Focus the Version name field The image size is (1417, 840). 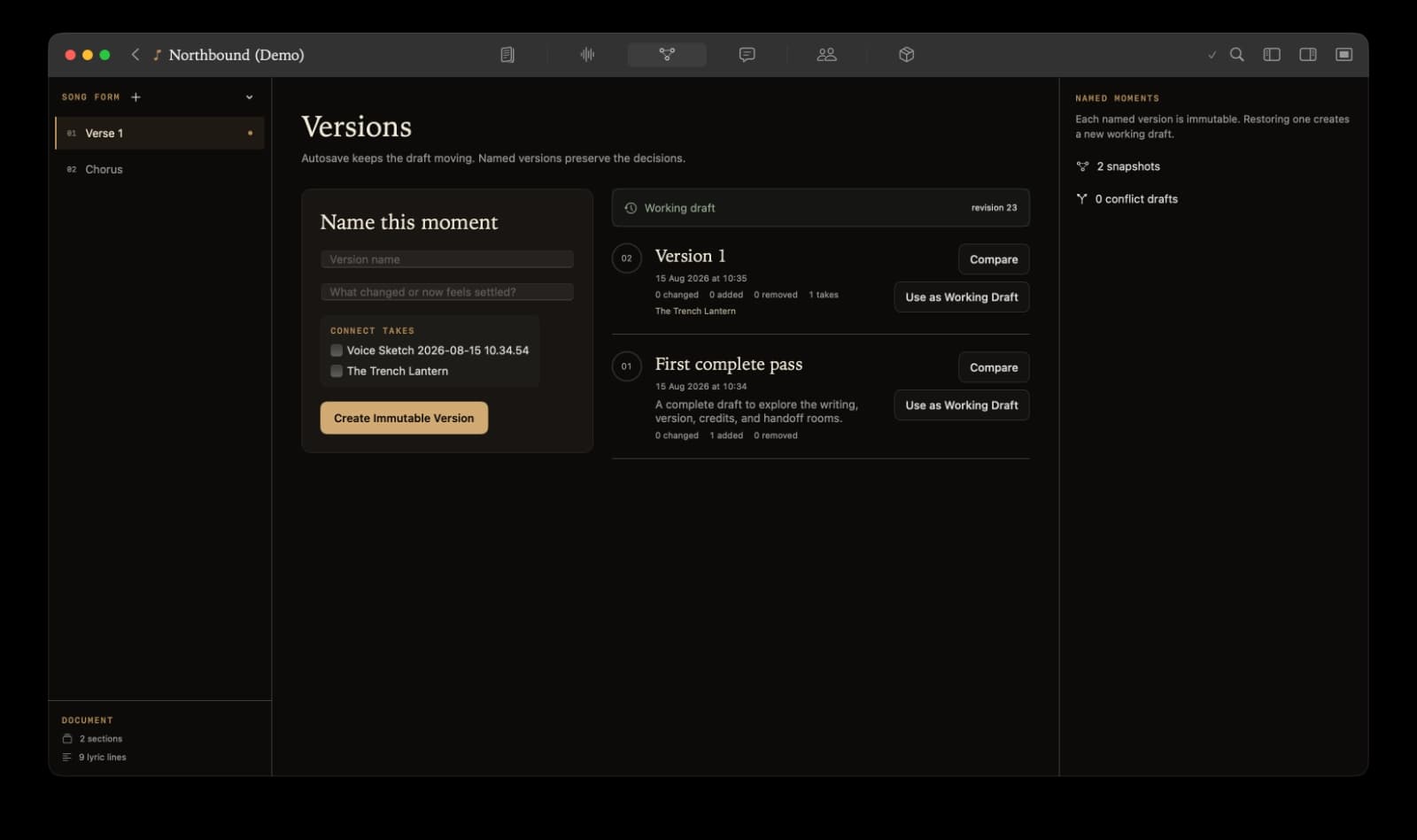point(447,259)
